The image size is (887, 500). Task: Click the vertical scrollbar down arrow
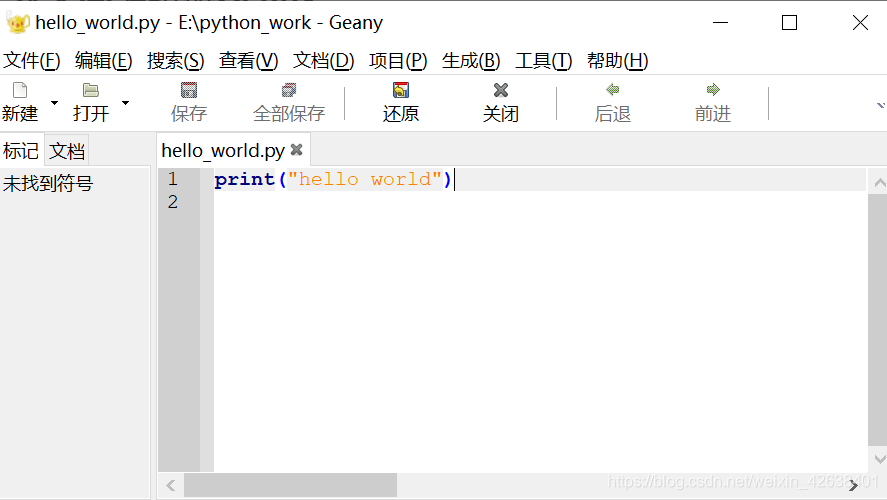pyautogui.click(x=880, y=459)
